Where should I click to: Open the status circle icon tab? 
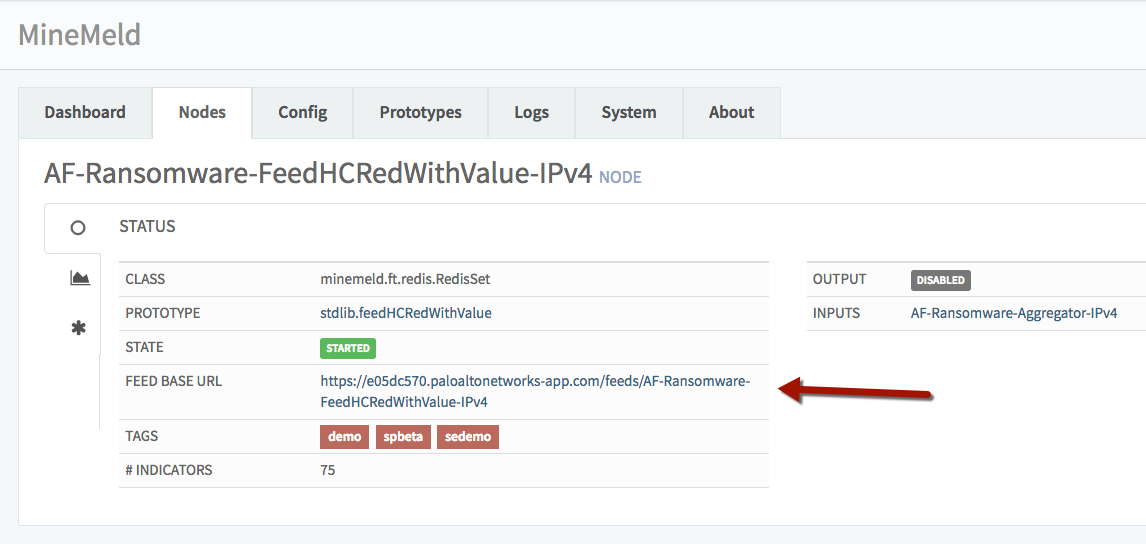pos(77,228)
